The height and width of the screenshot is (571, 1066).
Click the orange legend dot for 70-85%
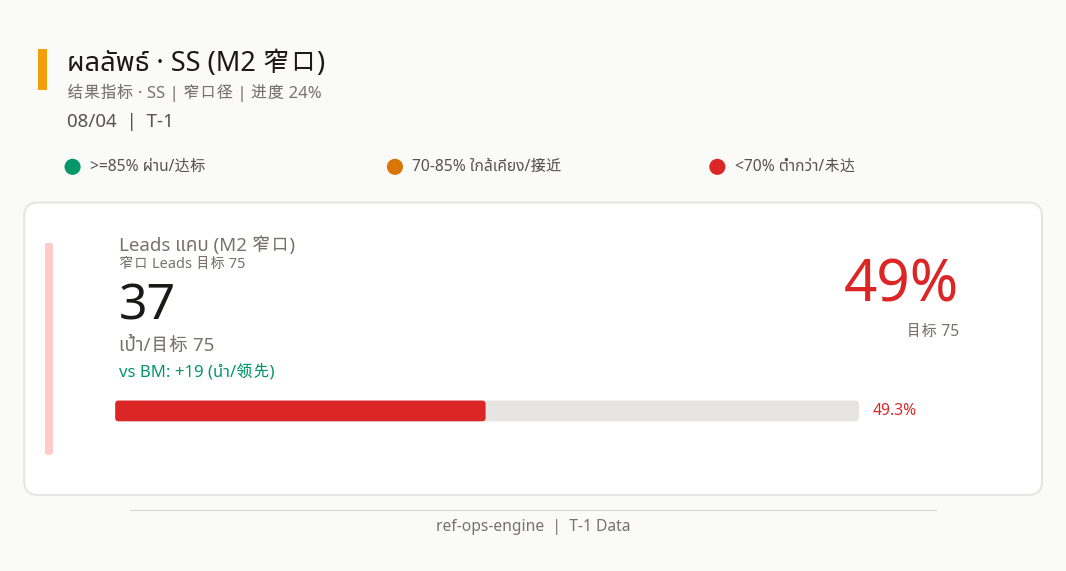[x=395, y=166]
